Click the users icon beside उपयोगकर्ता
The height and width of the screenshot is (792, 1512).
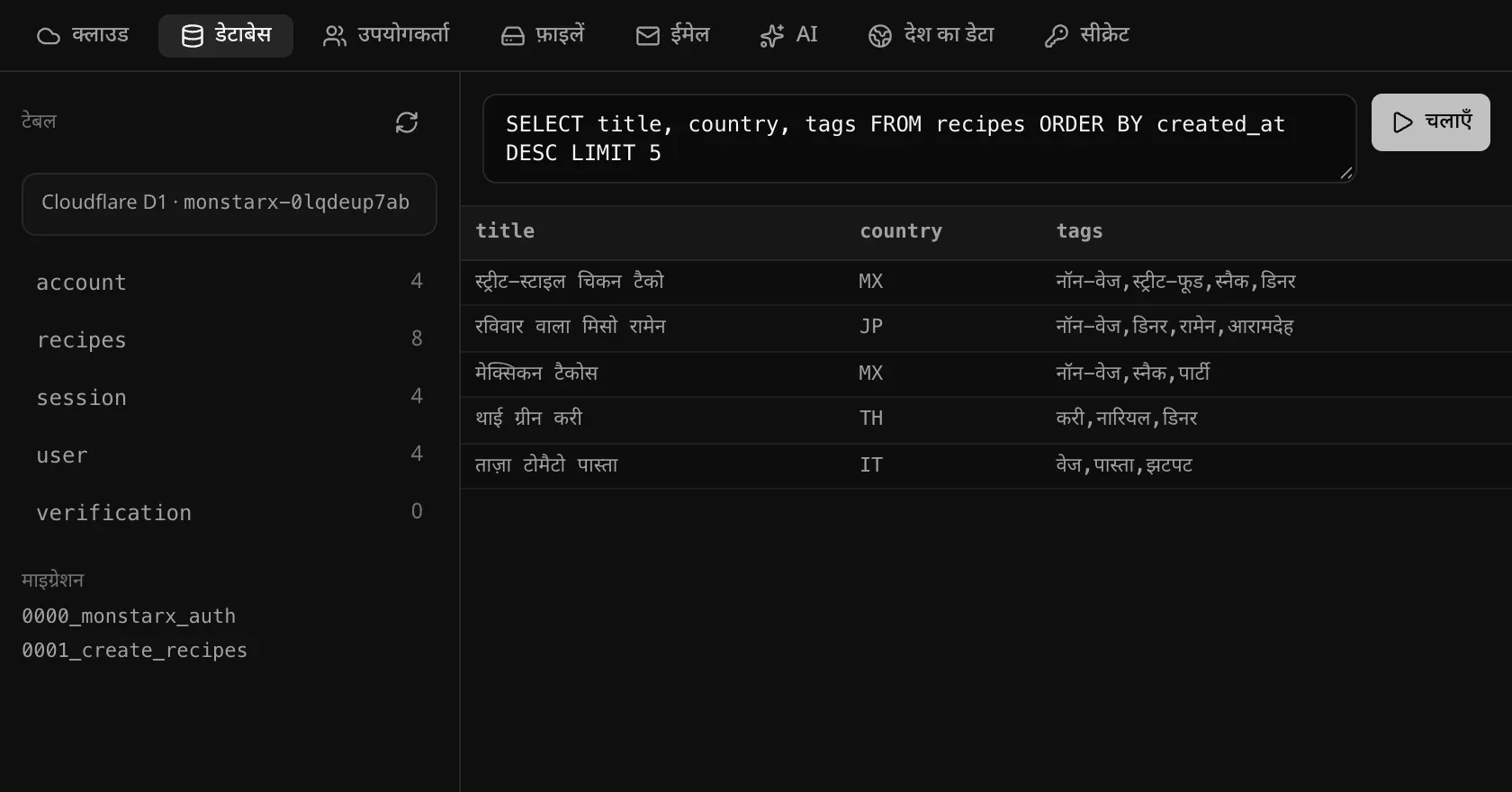coord(335,36)
